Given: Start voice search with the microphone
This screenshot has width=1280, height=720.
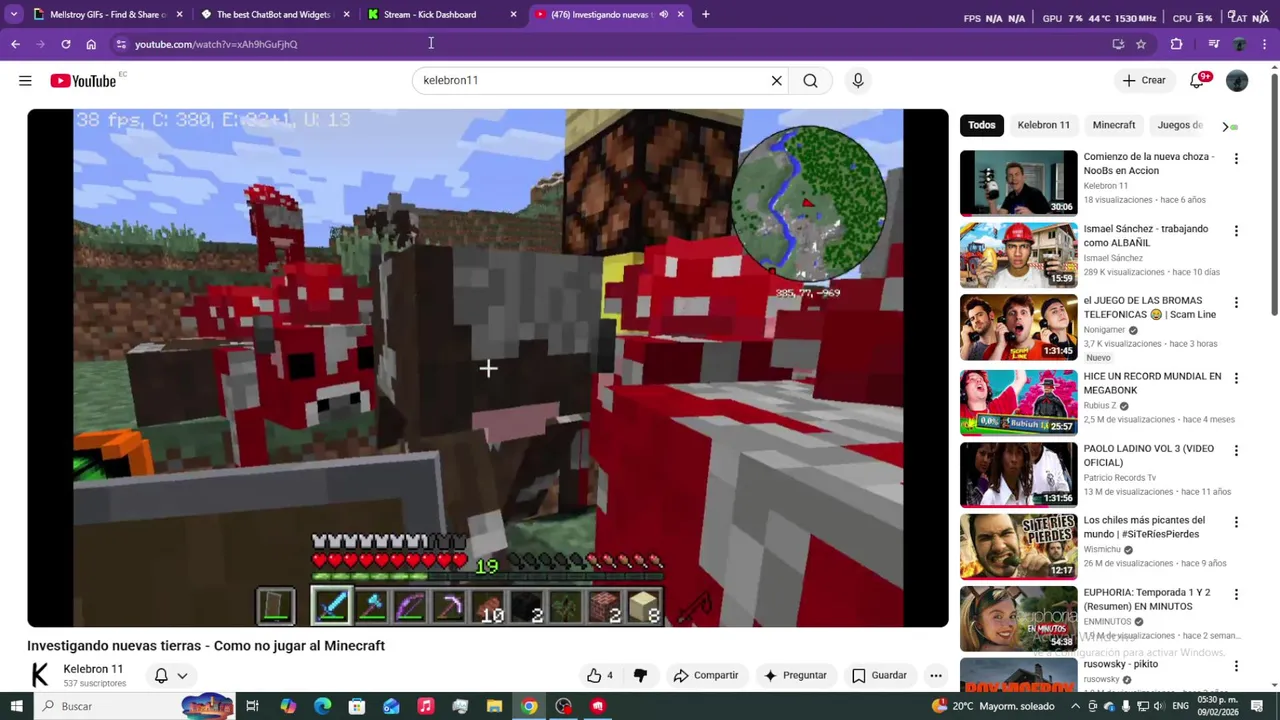Looking at the screenshot, I should 858,80.
